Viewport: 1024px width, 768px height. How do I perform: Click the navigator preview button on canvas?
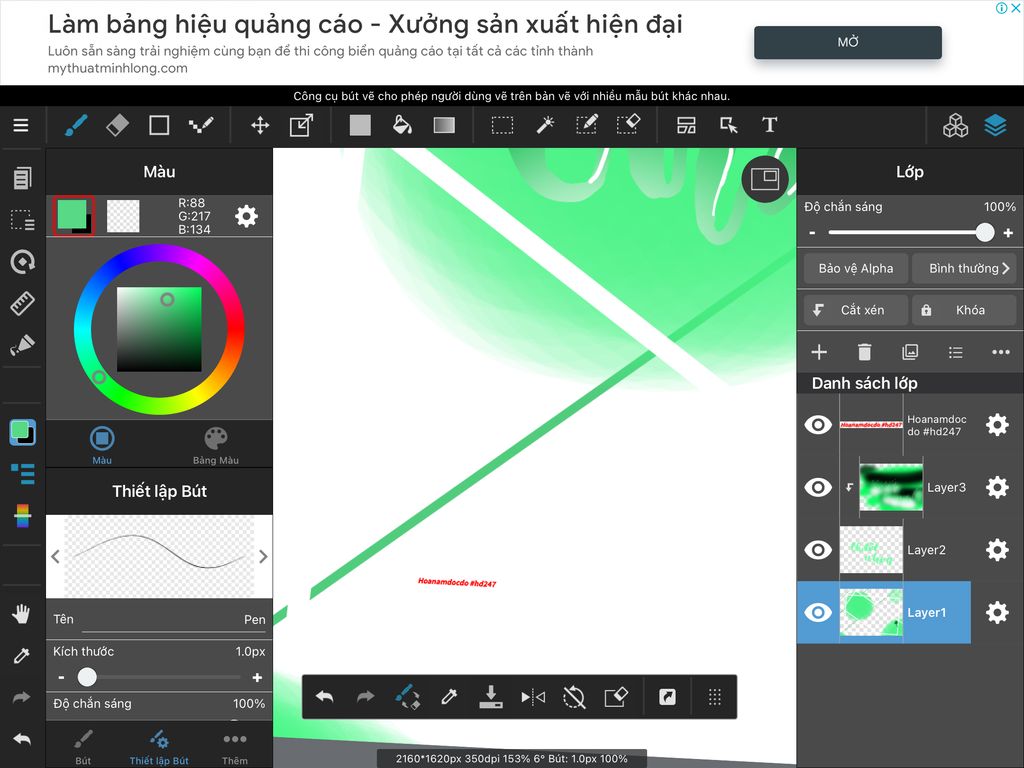[x=765, y=179]
